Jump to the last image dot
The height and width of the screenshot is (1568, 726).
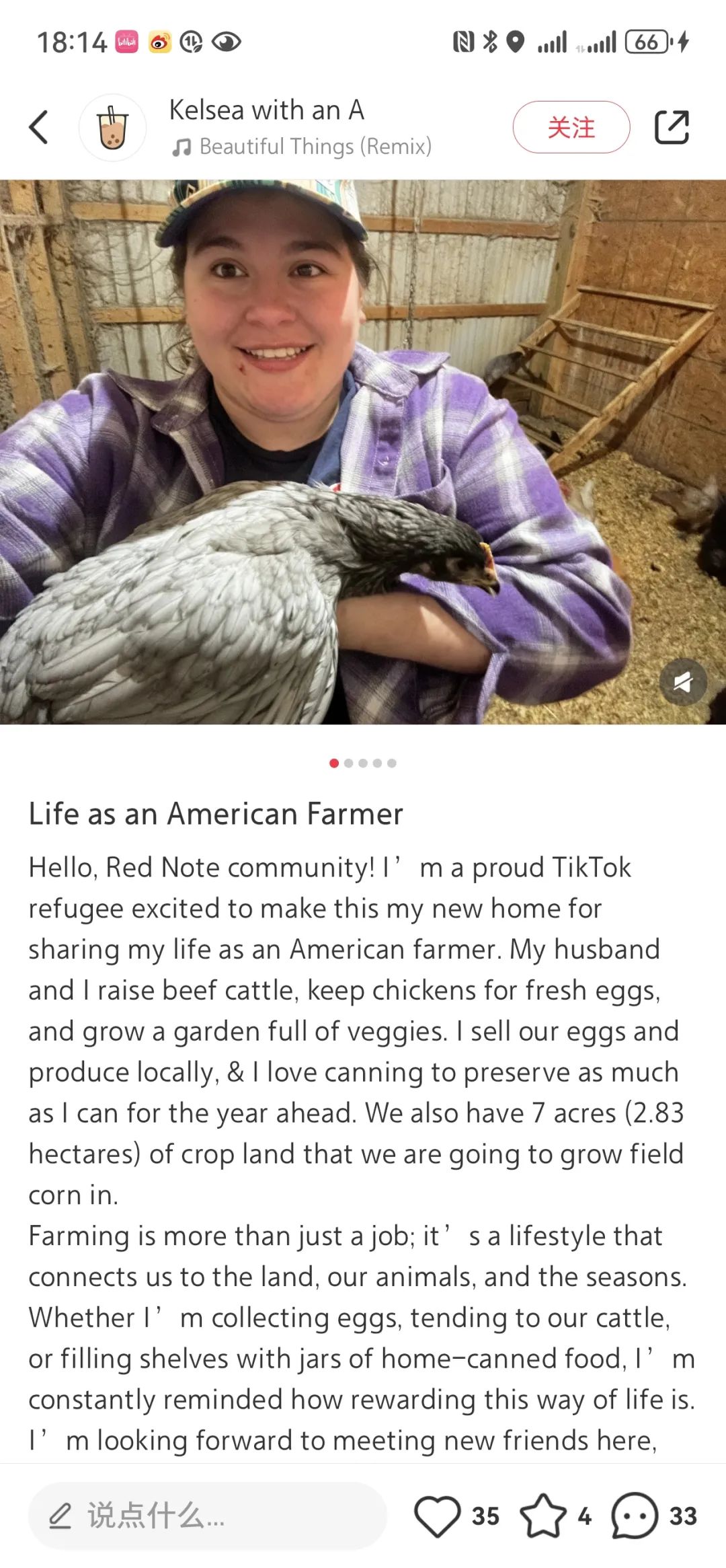(x=392, y=763)
